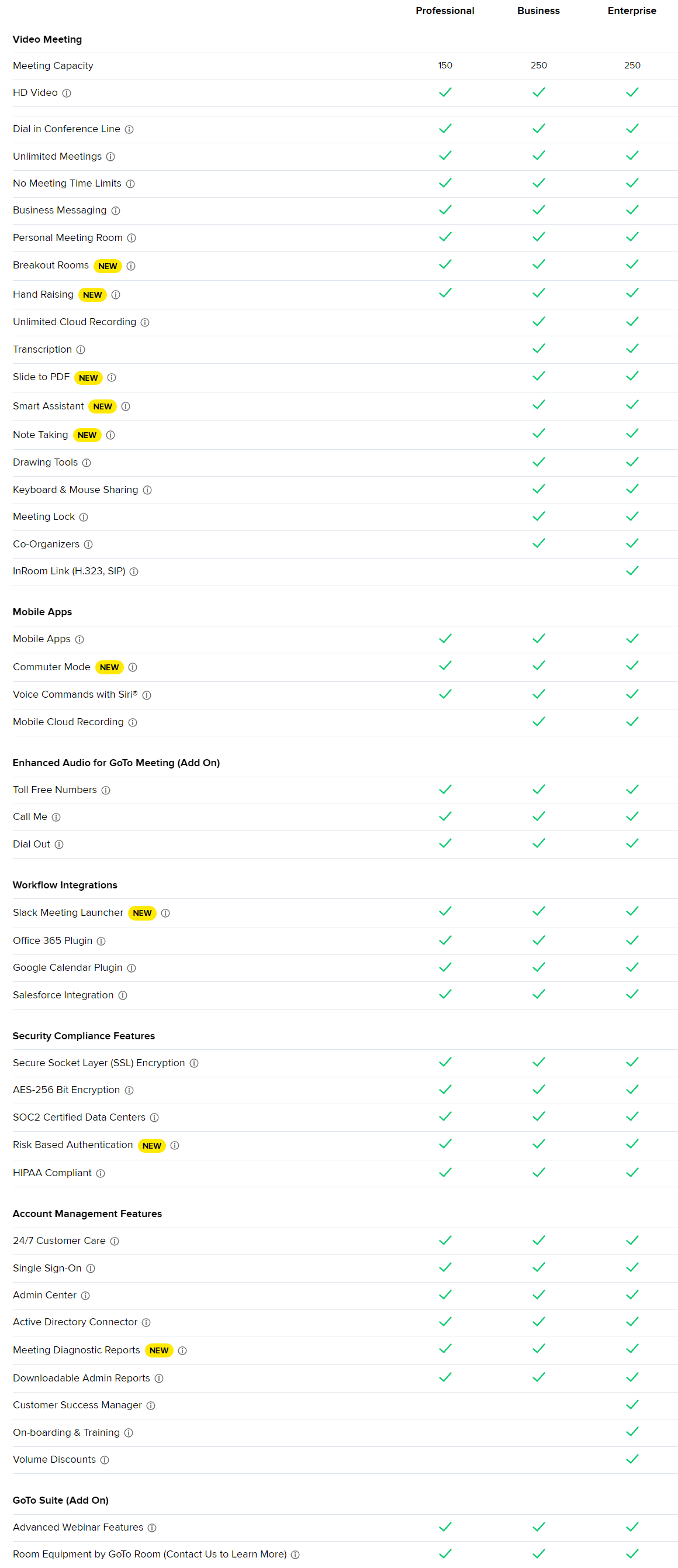Click the Professional checkmark for Hand Raising

click(445, 293)
